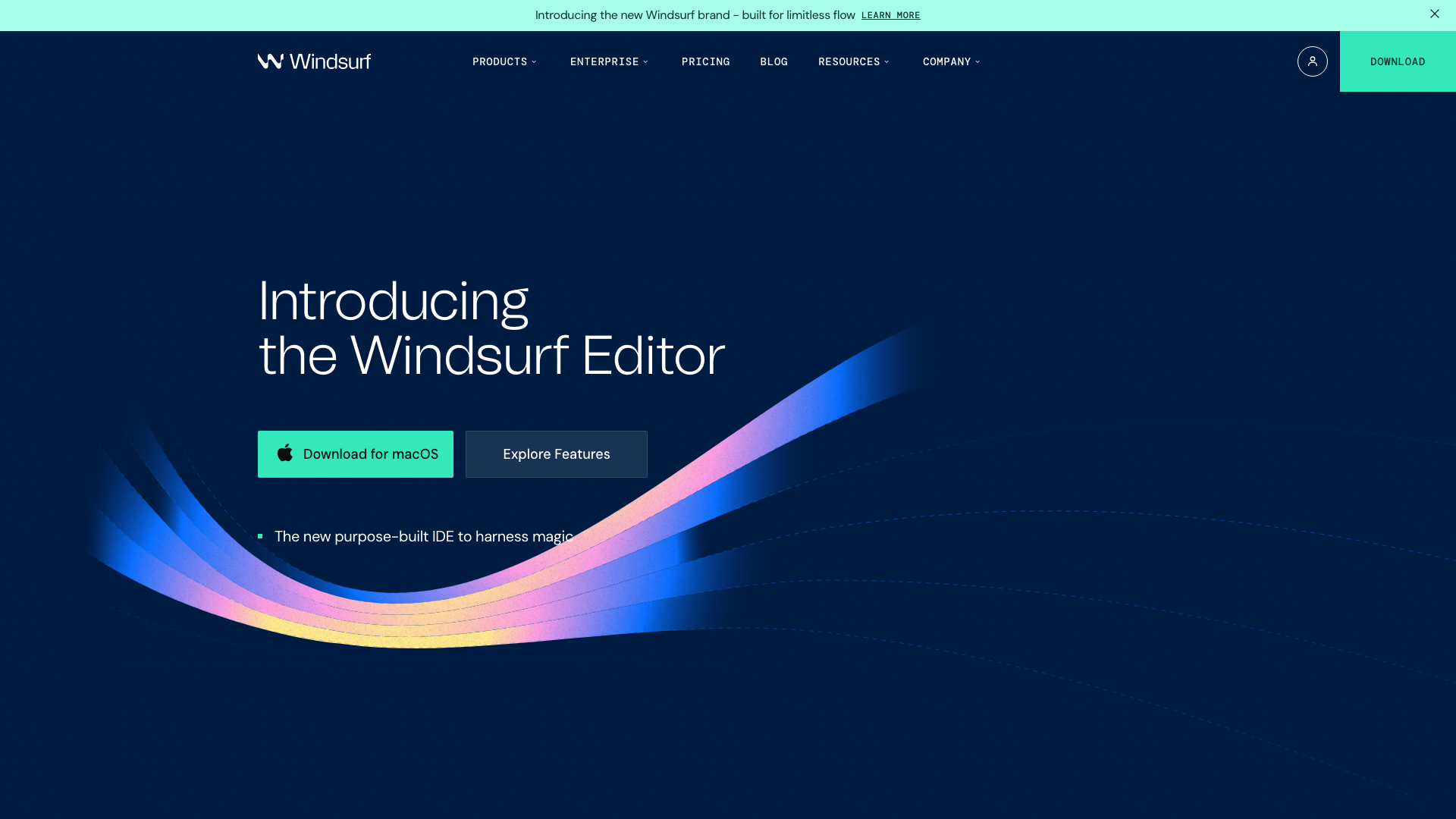This screenshot has width=1456, height=819.
Task: Expand the Resources dropdown menu
Action: click(854, 61)
